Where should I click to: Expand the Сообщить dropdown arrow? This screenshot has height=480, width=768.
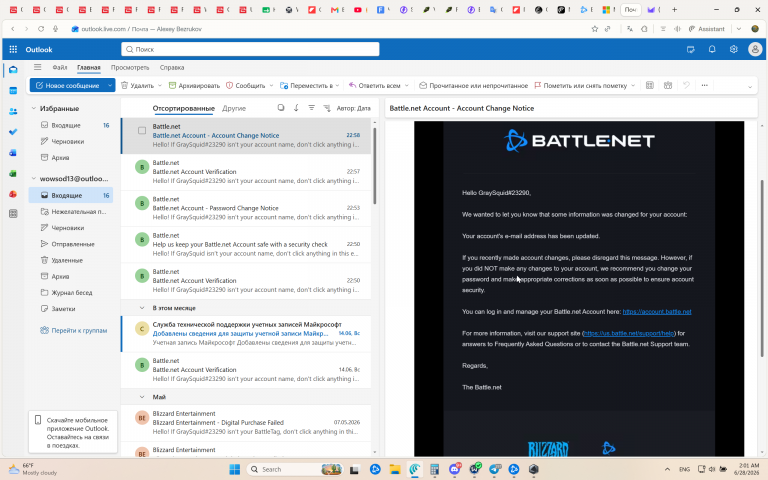[271, 86]
